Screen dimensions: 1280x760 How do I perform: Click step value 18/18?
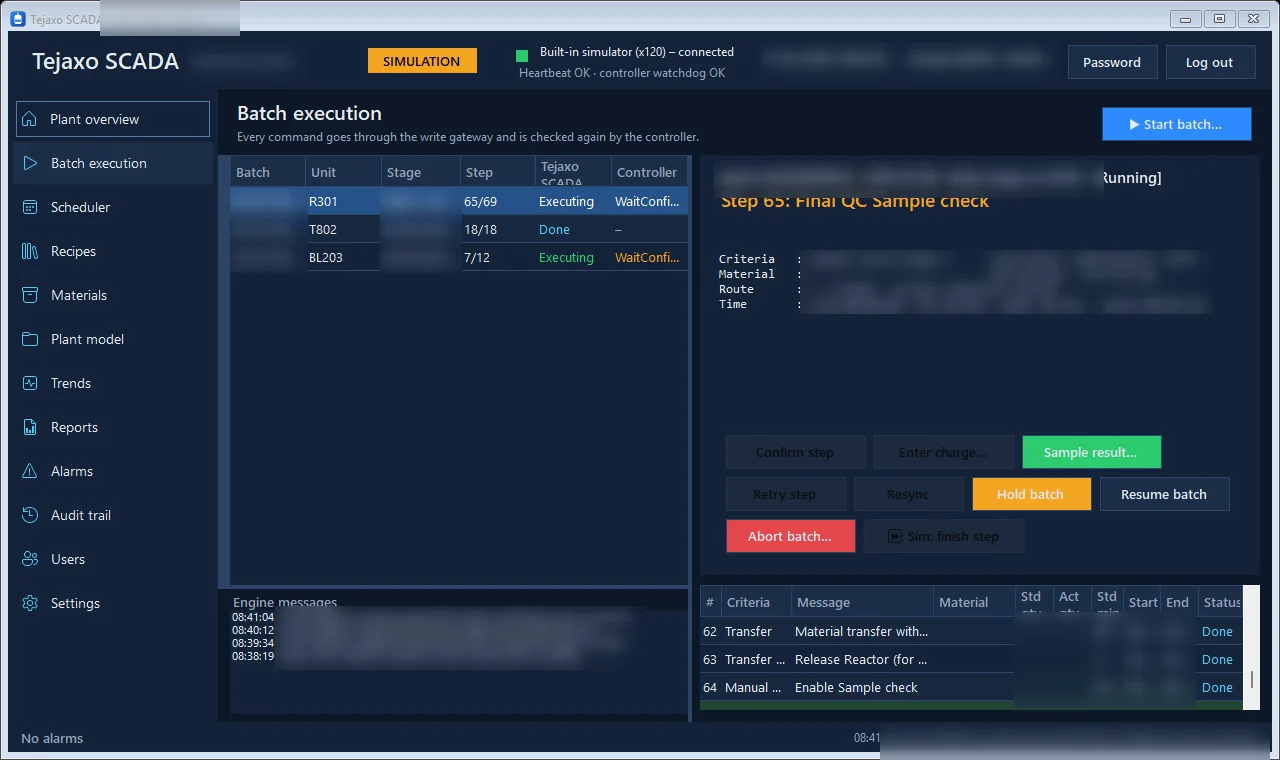(481, 229)
